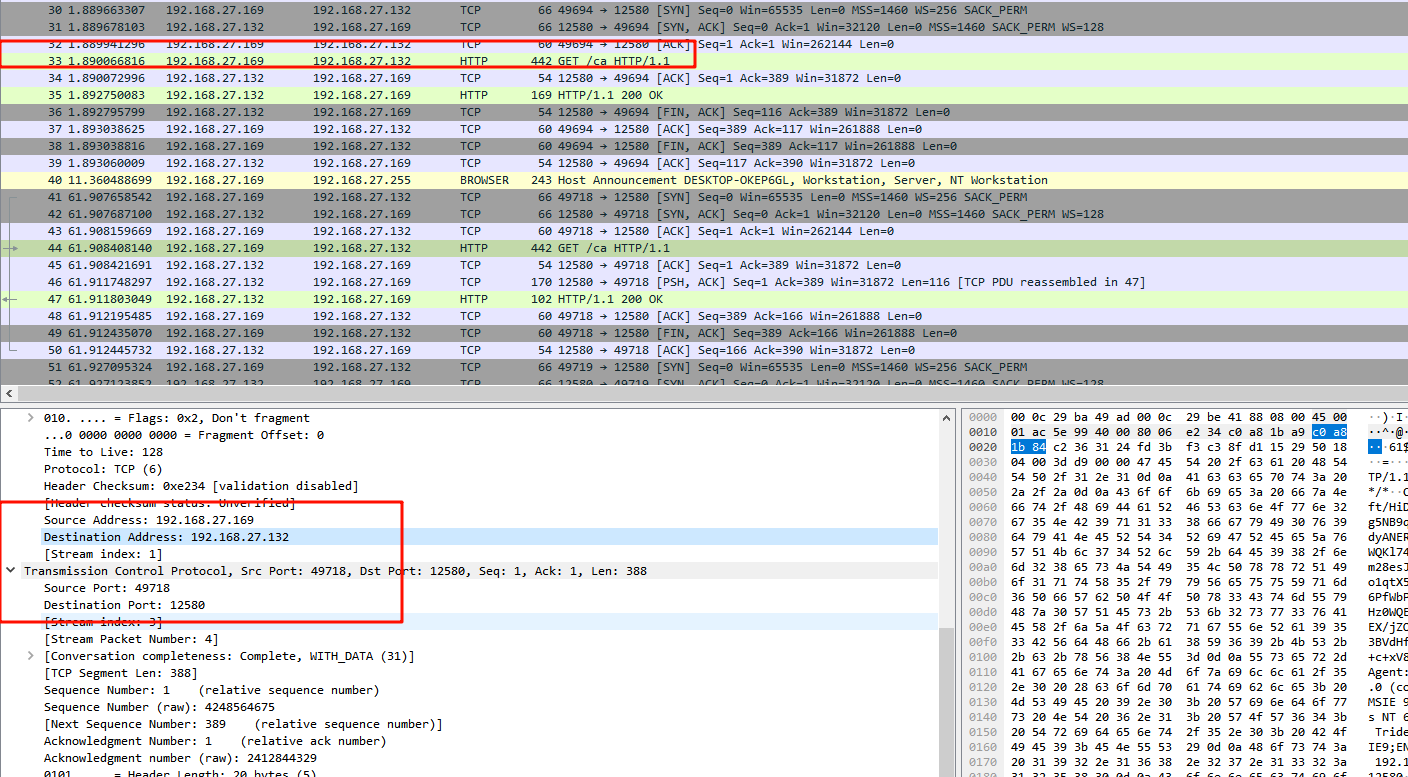
Task: Select packet 33 GET /ca request
Action: pos(704,61)
